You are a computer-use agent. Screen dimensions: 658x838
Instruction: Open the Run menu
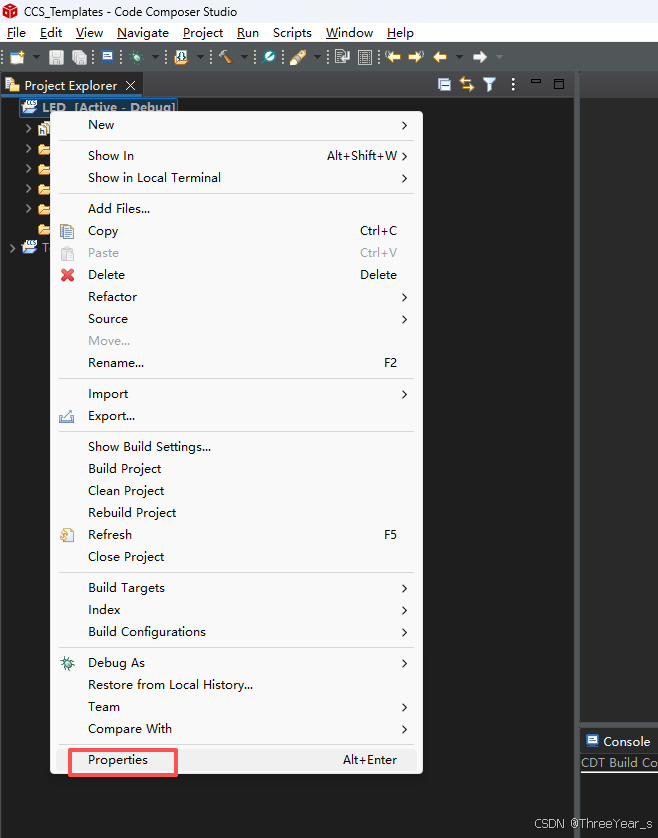pyautogui.click(x=247, y=33)
